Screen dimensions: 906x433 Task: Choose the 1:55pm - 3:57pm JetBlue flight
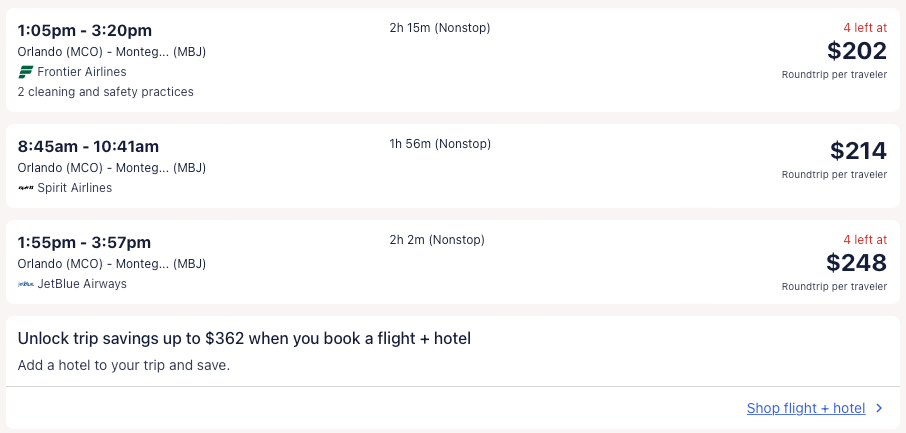pos(84,242)
